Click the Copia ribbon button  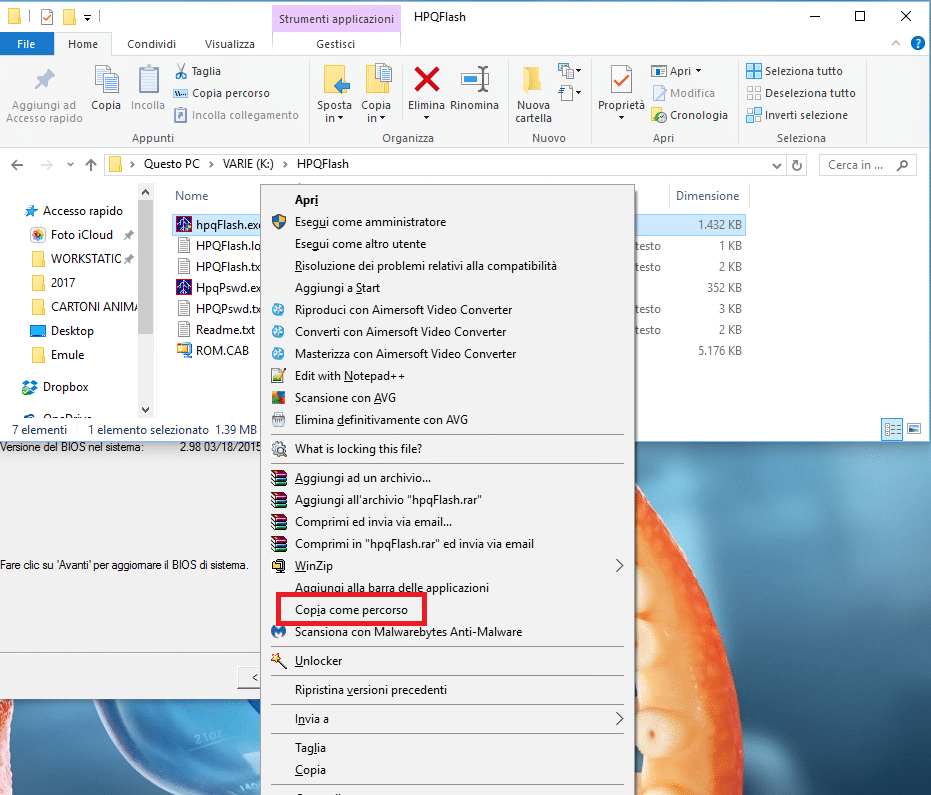point(106,88)
